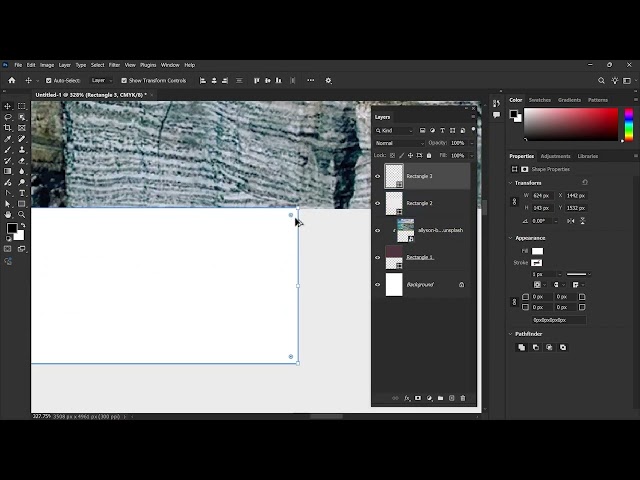
Task: Click the Untitled-1 document tab
Action: [91, 95]
